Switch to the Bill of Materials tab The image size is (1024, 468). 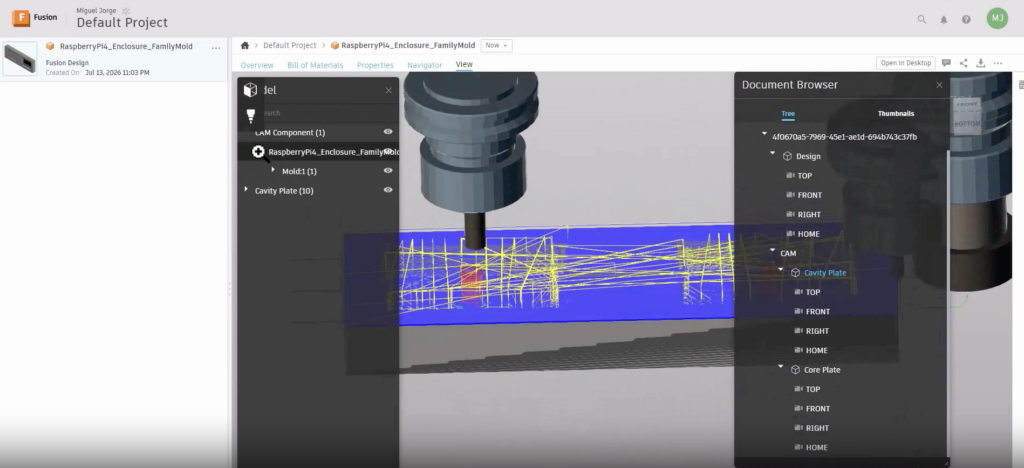click(x=315, y=65)
